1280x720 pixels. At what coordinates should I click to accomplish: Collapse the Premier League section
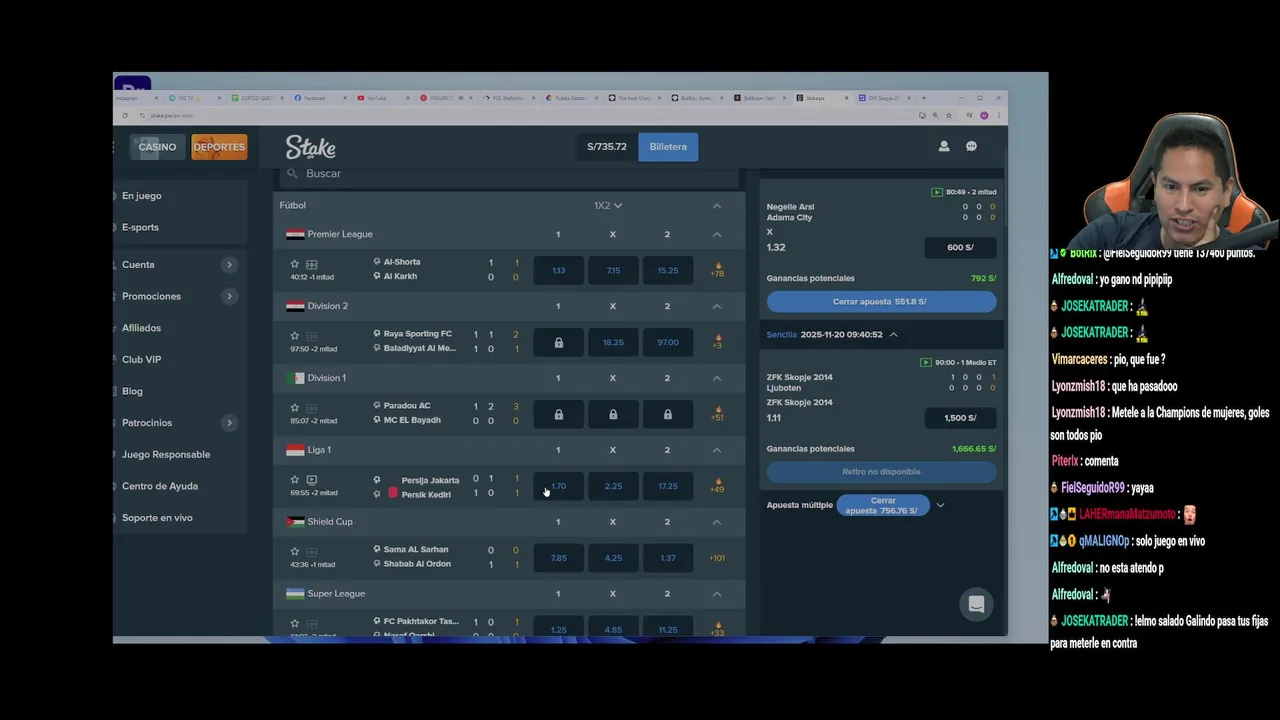(x=717, y=234)
